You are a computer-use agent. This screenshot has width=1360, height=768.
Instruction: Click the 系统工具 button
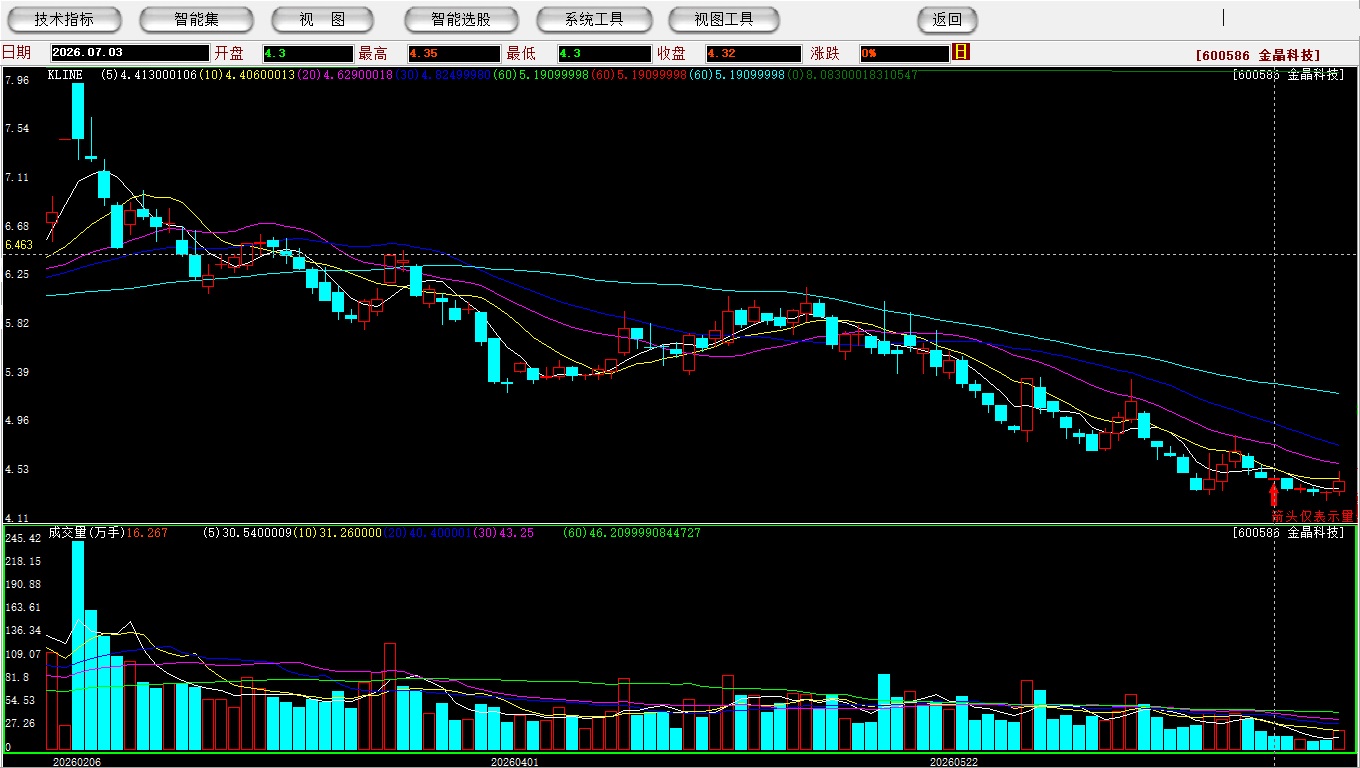click(594, 19)
